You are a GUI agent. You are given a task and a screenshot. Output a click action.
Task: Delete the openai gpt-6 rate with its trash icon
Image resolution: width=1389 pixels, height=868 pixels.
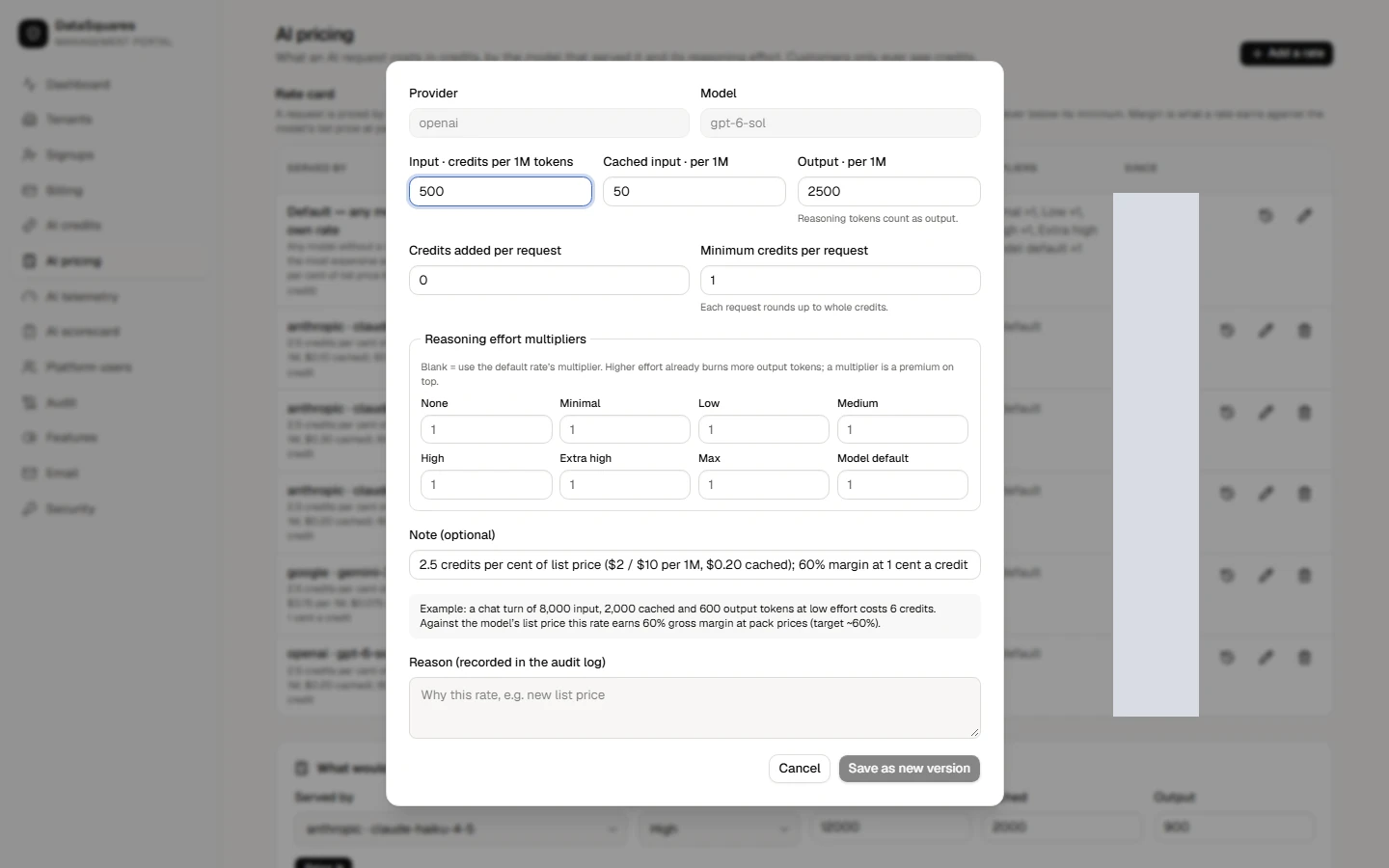click(1304, 658)
